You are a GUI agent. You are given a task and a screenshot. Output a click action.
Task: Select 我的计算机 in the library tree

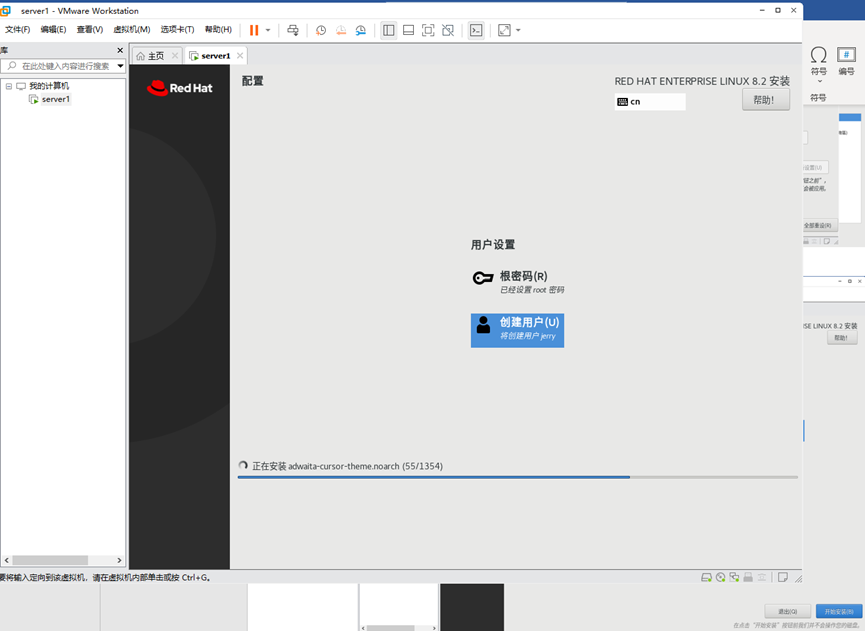[49, 86]
